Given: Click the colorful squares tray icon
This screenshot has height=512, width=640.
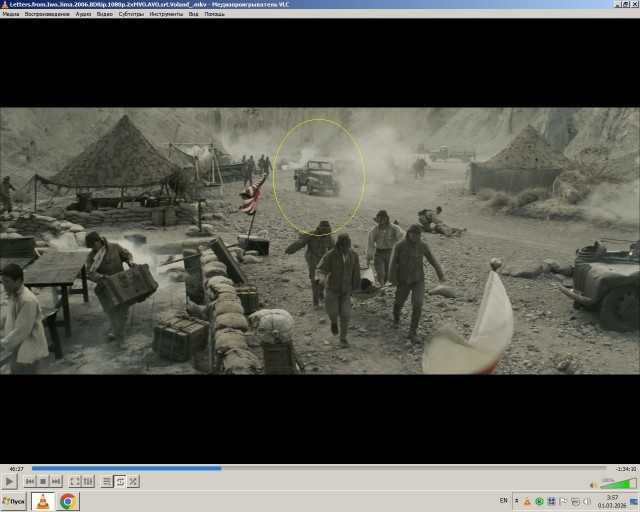Looking at the screenshot, I should [x=551, y=501].
